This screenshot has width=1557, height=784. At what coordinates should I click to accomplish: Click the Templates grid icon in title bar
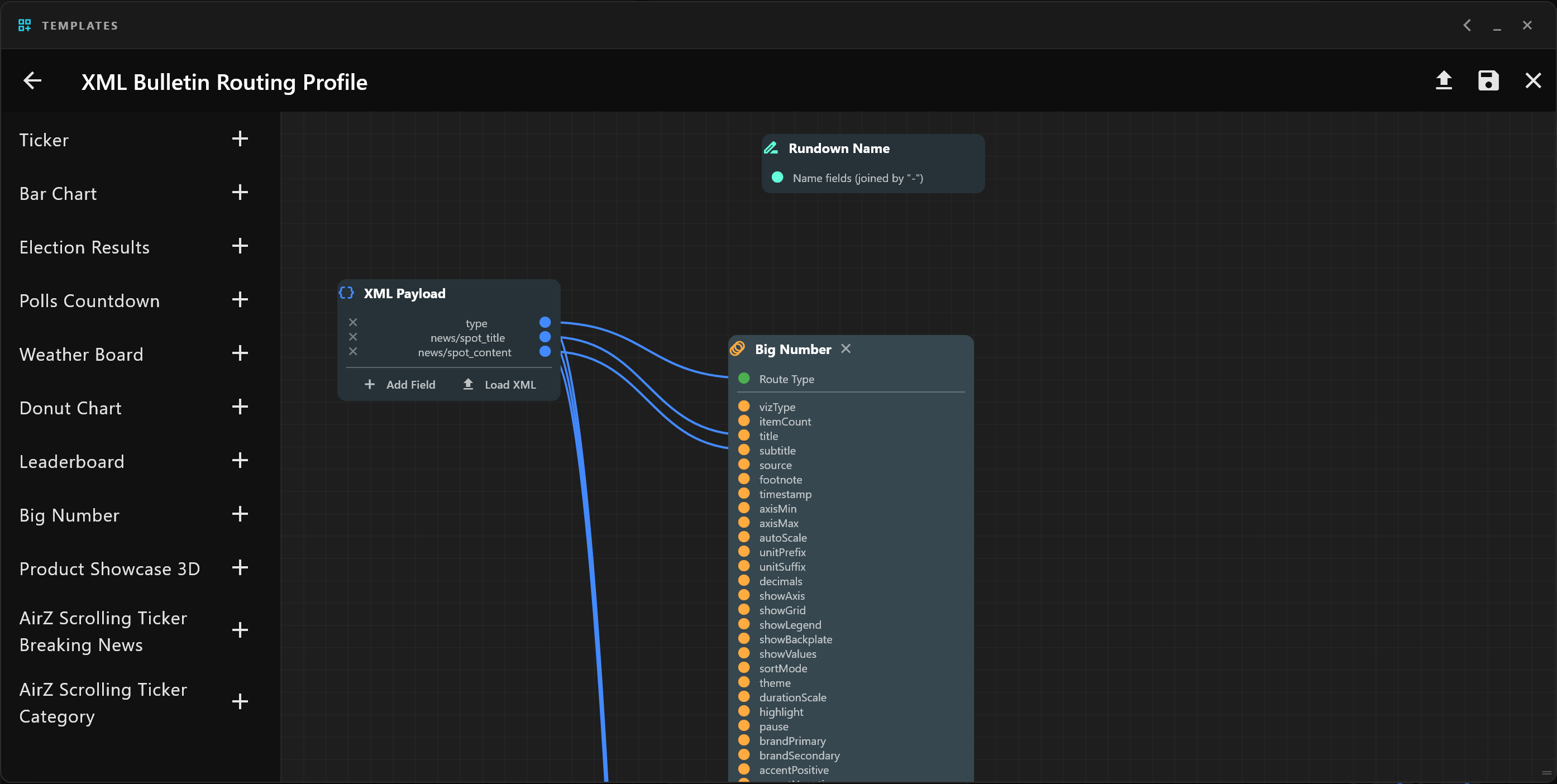pyautogui.click(x=24, y=25)
